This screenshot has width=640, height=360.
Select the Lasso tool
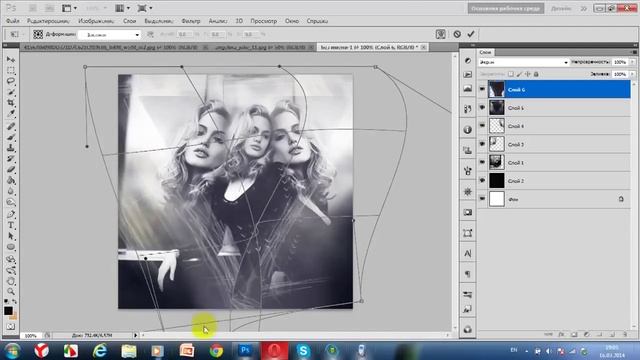pos(11,81)
